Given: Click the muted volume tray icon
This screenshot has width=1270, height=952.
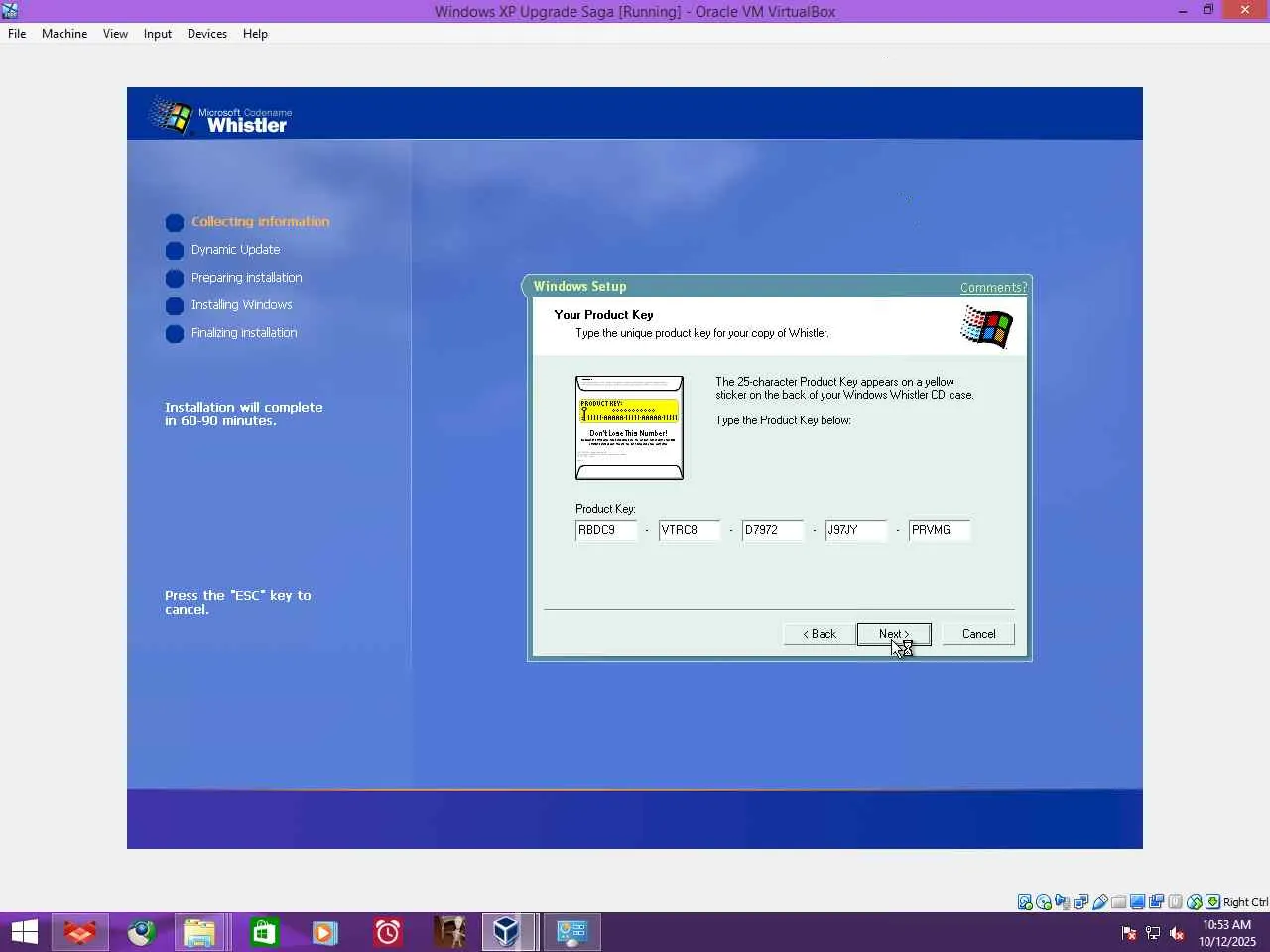Looking at the screenshot, I should (1177, 932).
